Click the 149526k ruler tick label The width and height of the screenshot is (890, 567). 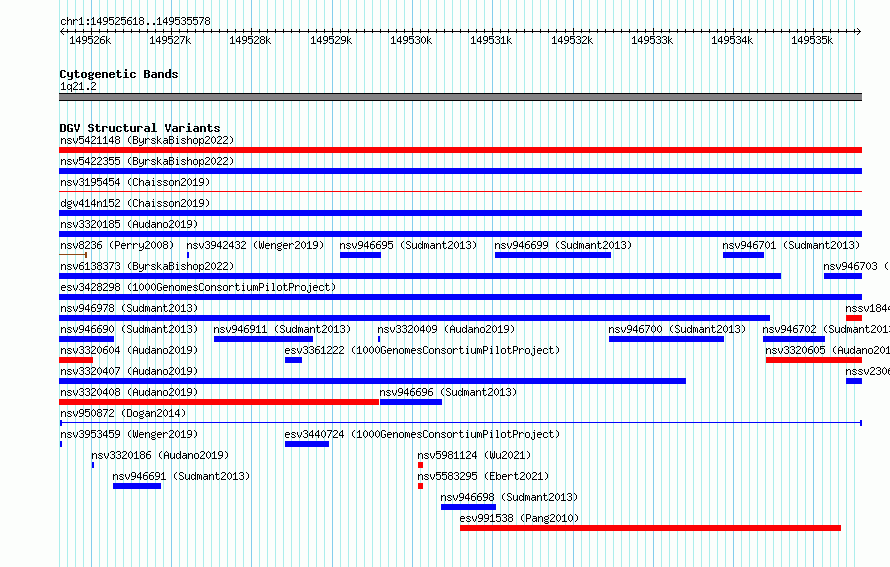click(x=90, y=40)
